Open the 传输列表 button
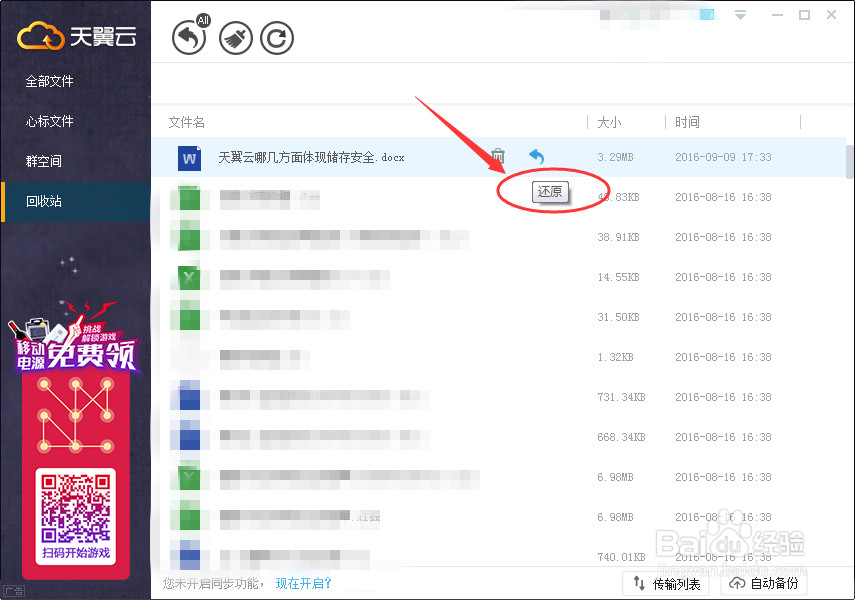 point(666,584)
